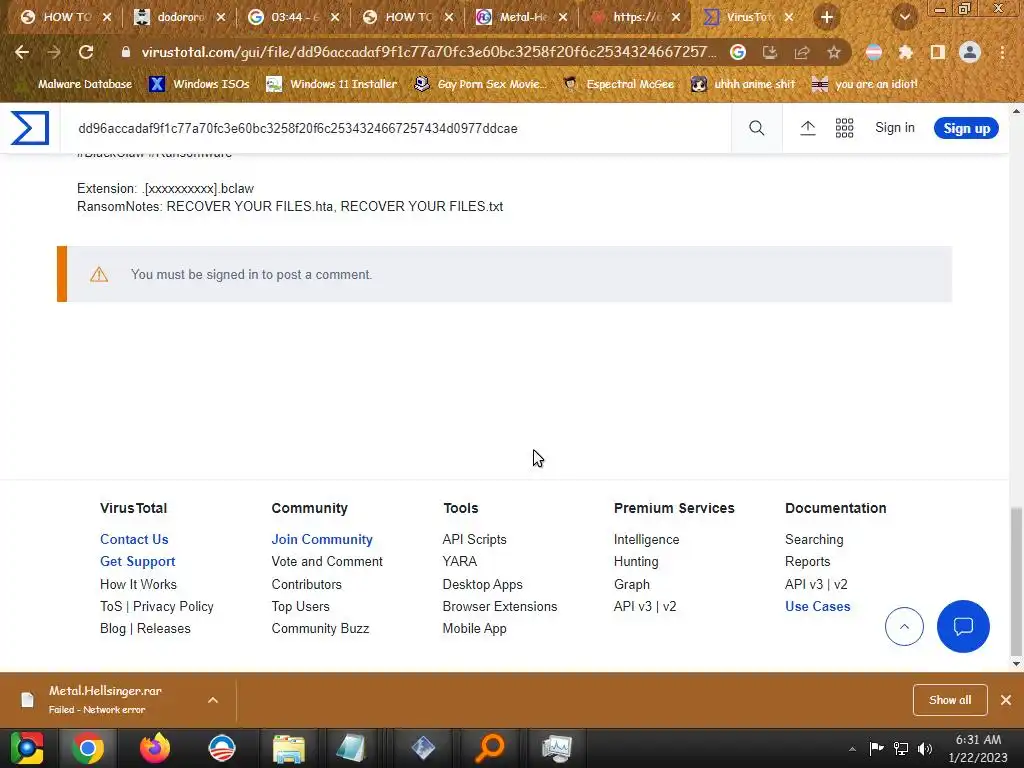
Task: Click the taskbar clock showing 6:31 AM
Action: click(x=978, y=749)
